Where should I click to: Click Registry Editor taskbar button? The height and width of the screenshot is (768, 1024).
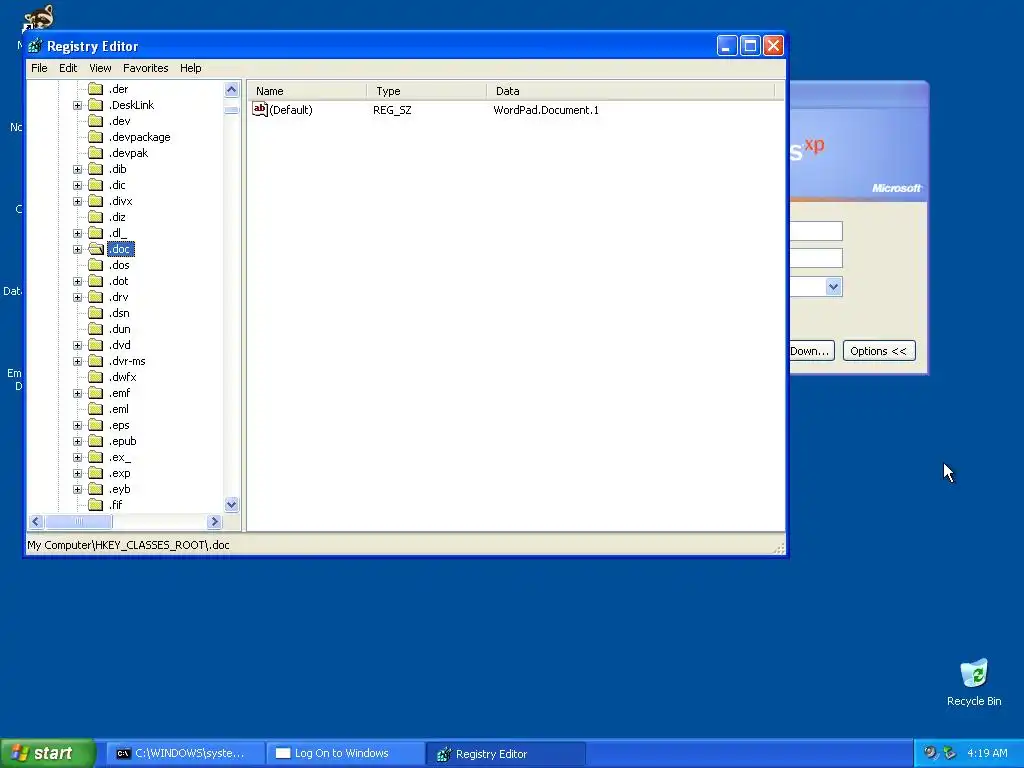point(505,753)
